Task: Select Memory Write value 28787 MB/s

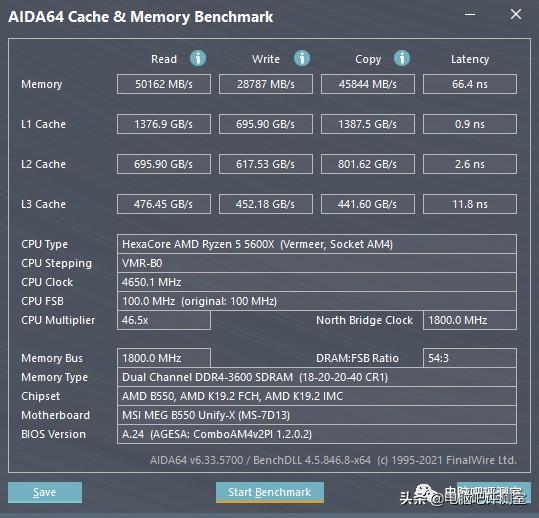Action: pyautogui.click(x=266, y=84)
